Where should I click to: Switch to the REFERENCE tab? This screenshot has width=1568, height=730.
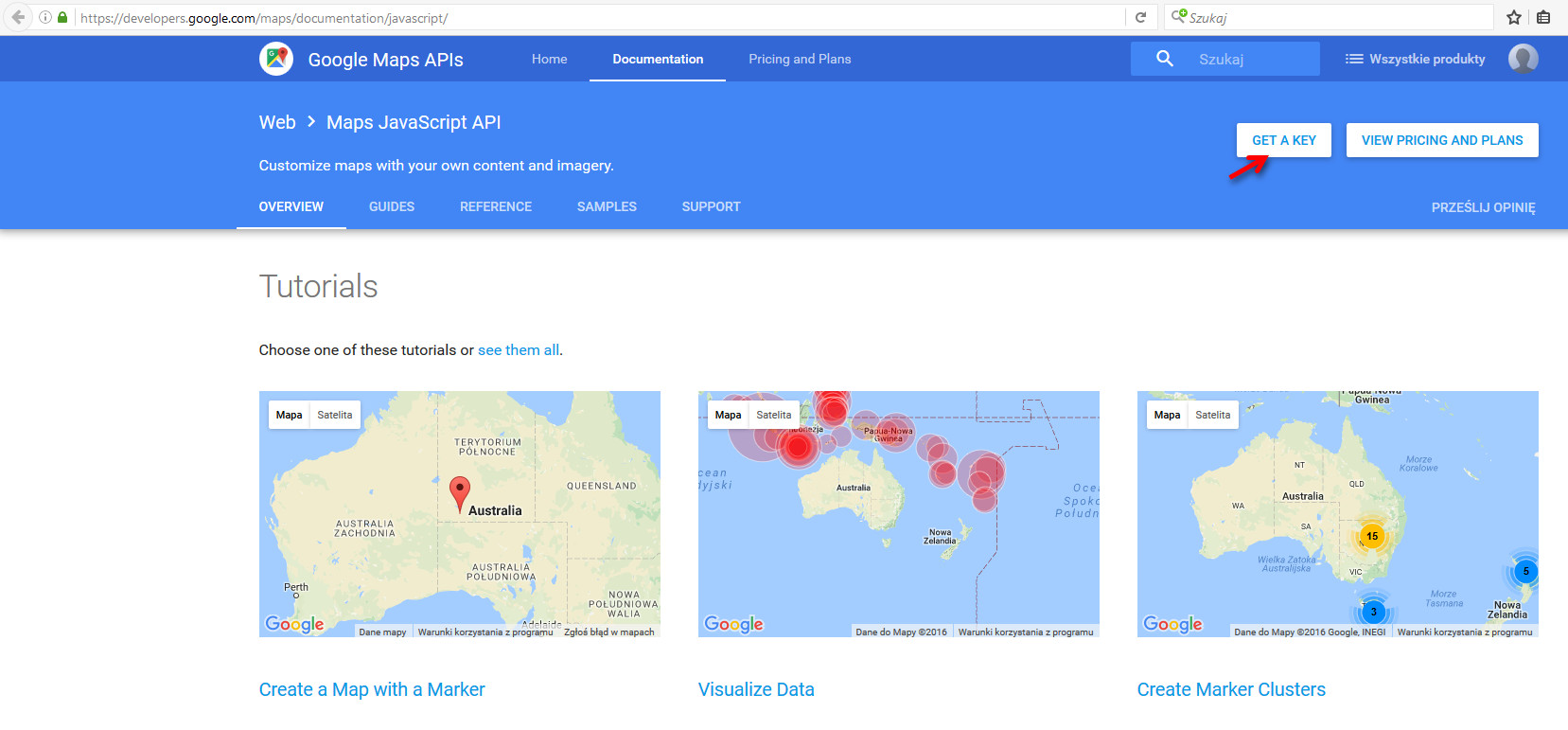point(496,206)
